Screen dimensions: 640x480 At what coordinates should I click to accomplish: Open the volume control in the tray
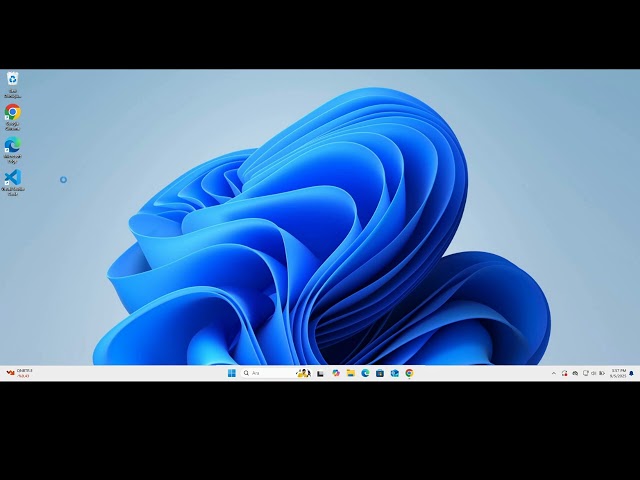click(594, 373)
